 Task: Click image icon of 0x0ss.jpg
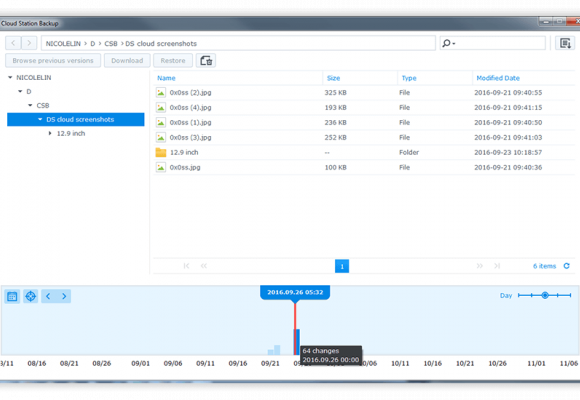(x=161, y=168)
